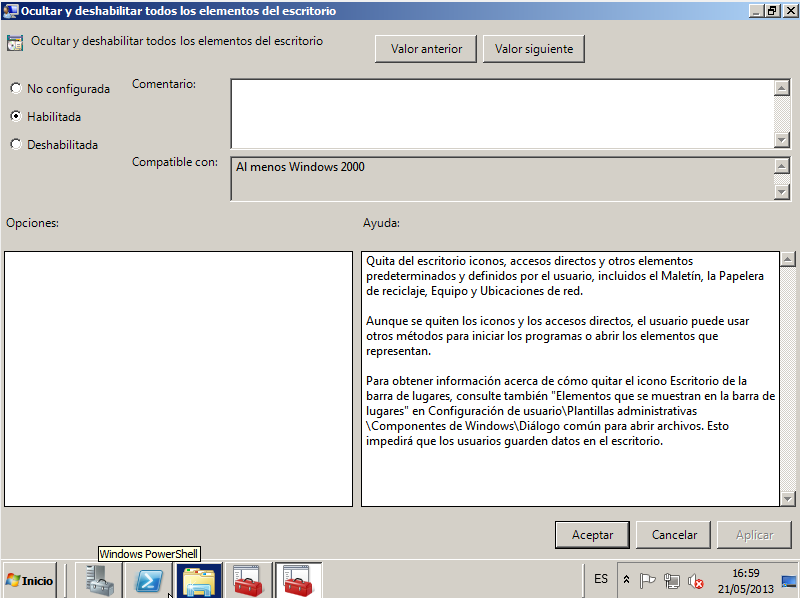
Task: Go to Valor siguiente setting
Action: [534, 48]
